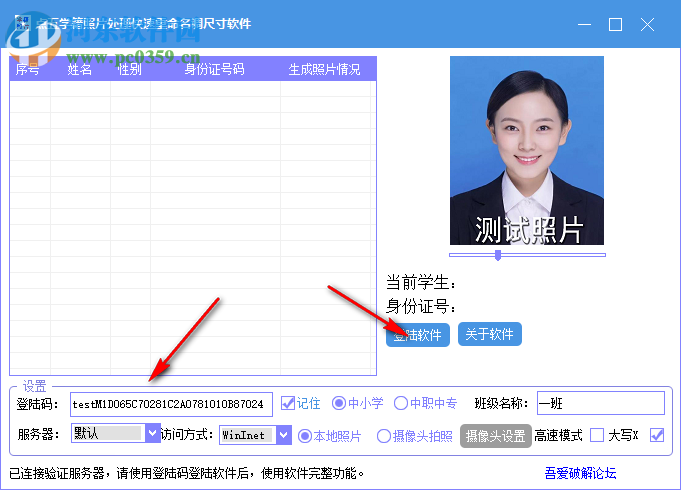Click the 序号 column header
Screen dimensions: 681x490
click(x=27, y=69)
